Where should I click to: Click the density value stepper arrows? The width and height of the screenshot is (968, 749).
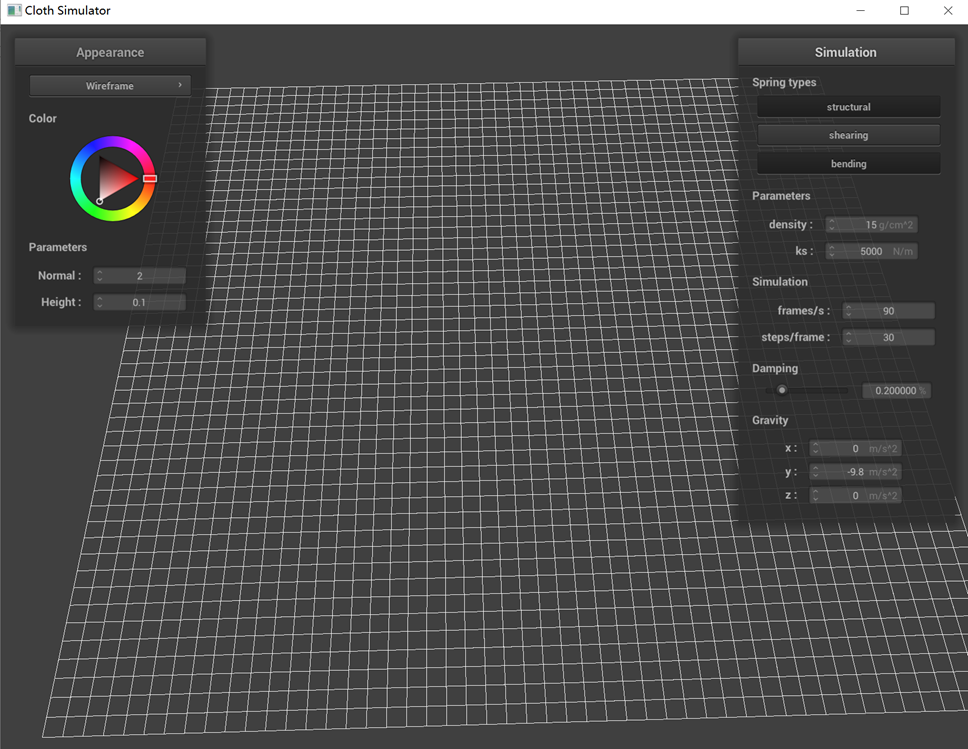click(x=832, y=225)
